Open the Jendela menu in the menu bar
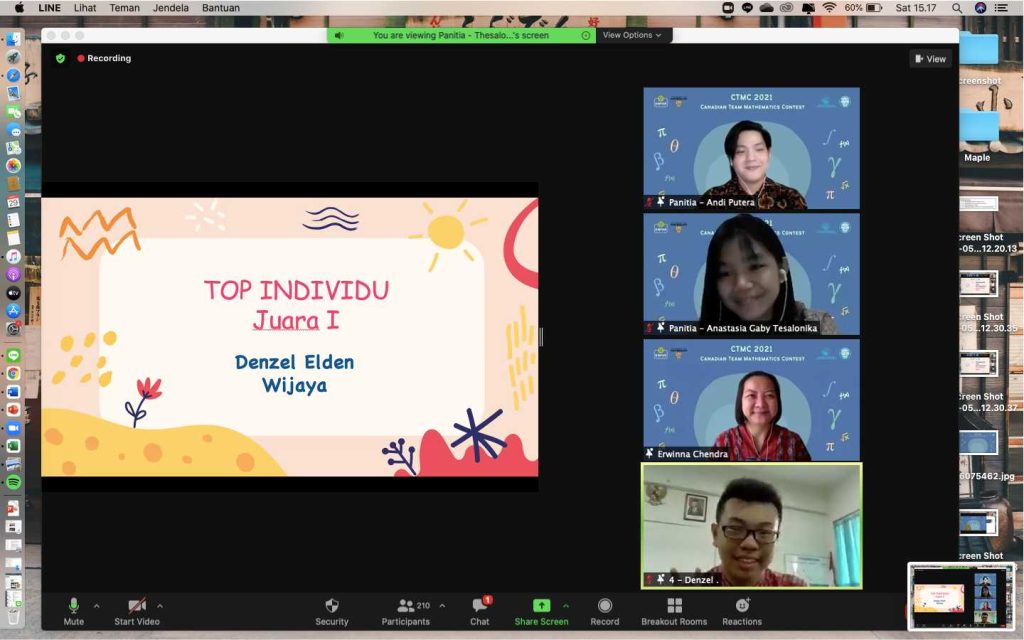Screen dimensions: 1024x640 coord(170,8)
